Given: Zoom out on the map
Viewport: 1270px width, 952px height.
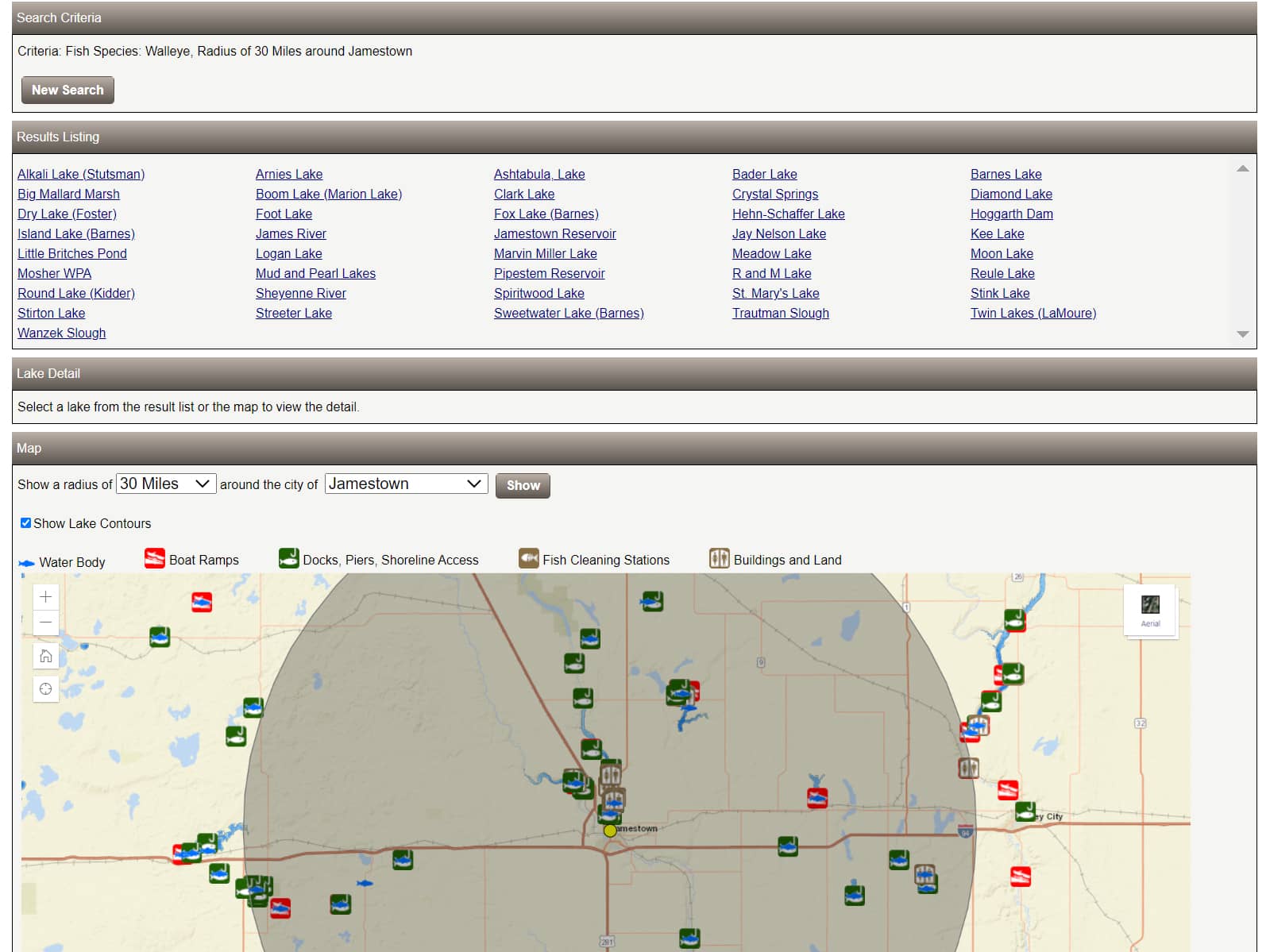Looking at the screenshot, I should [46, 622].
